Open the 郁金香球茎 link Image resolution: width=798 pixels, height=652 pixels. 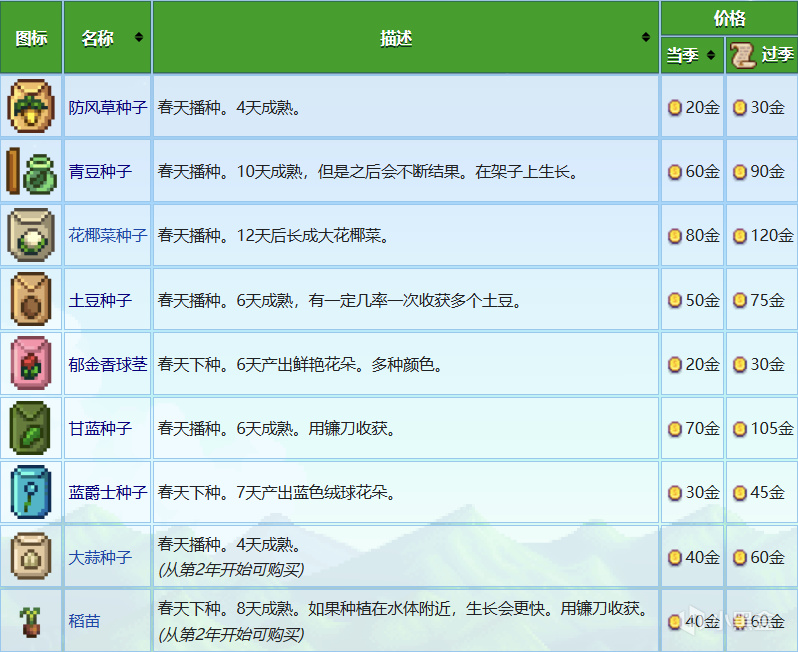pyautogui.click(x=108, y=364)
